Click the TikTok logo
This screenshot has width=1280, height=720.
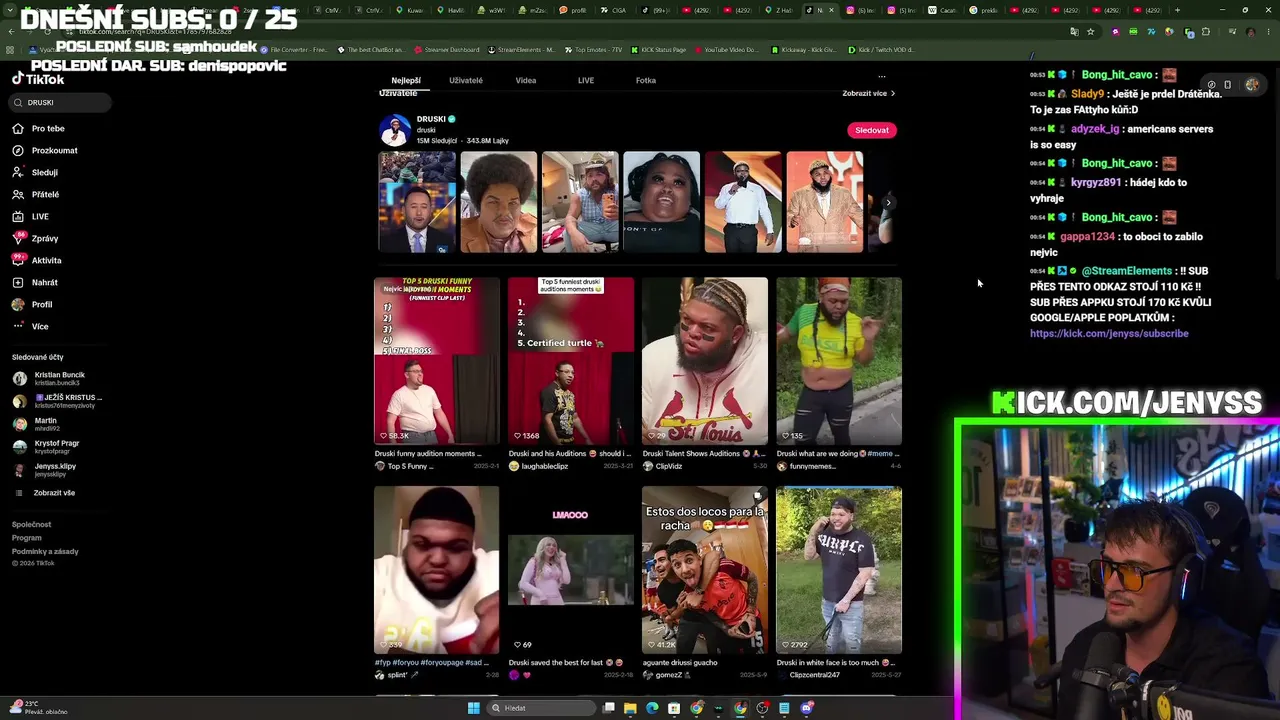[38, 79]
